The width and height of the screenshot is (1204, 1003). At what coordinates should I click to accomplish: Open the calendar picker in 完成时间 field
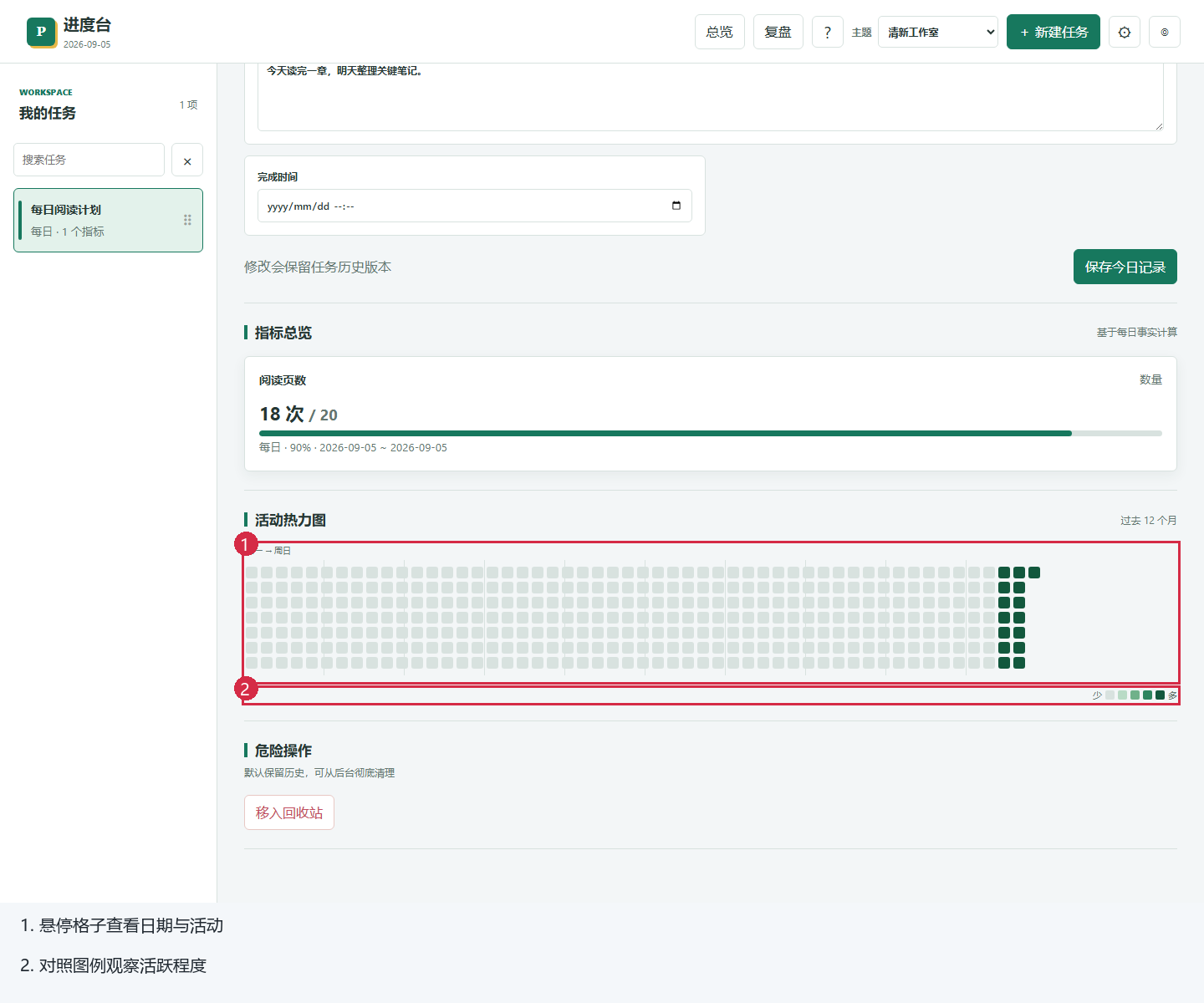(676, 206)
